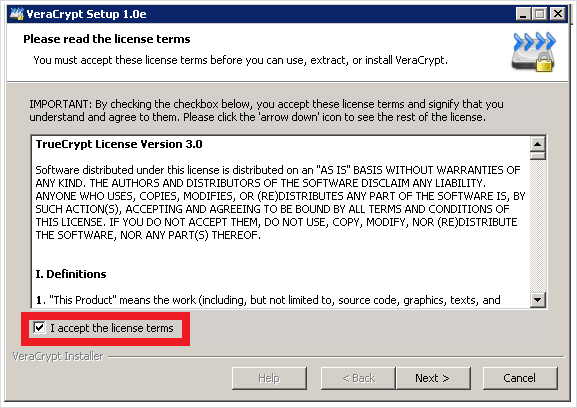577x408 pixels.
Task: Maximize the VeraCrypt Setup window
Action: [x=539, y=14]
